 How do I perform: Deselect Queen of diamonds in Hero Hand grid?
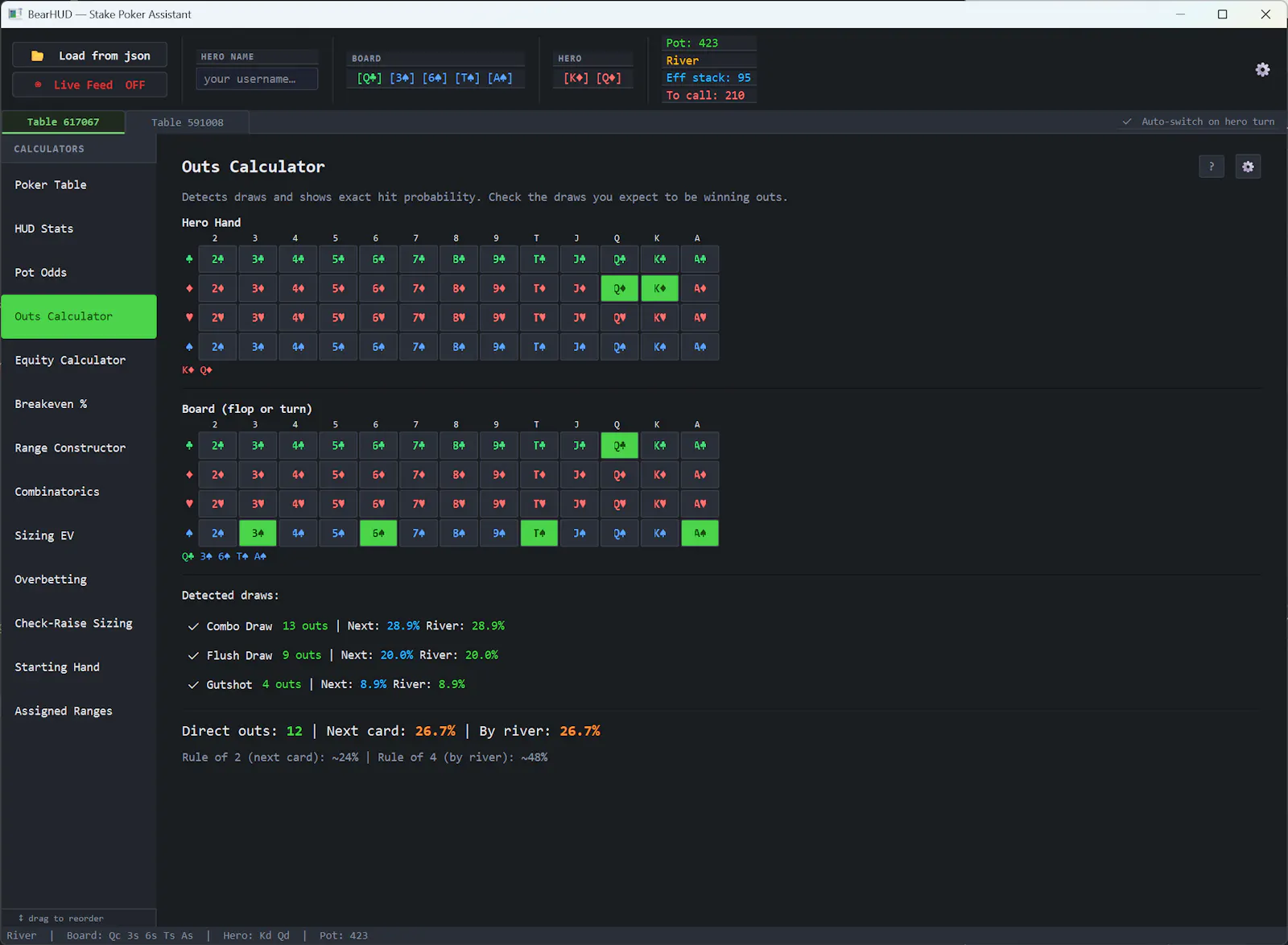click(x=619, y=288)
